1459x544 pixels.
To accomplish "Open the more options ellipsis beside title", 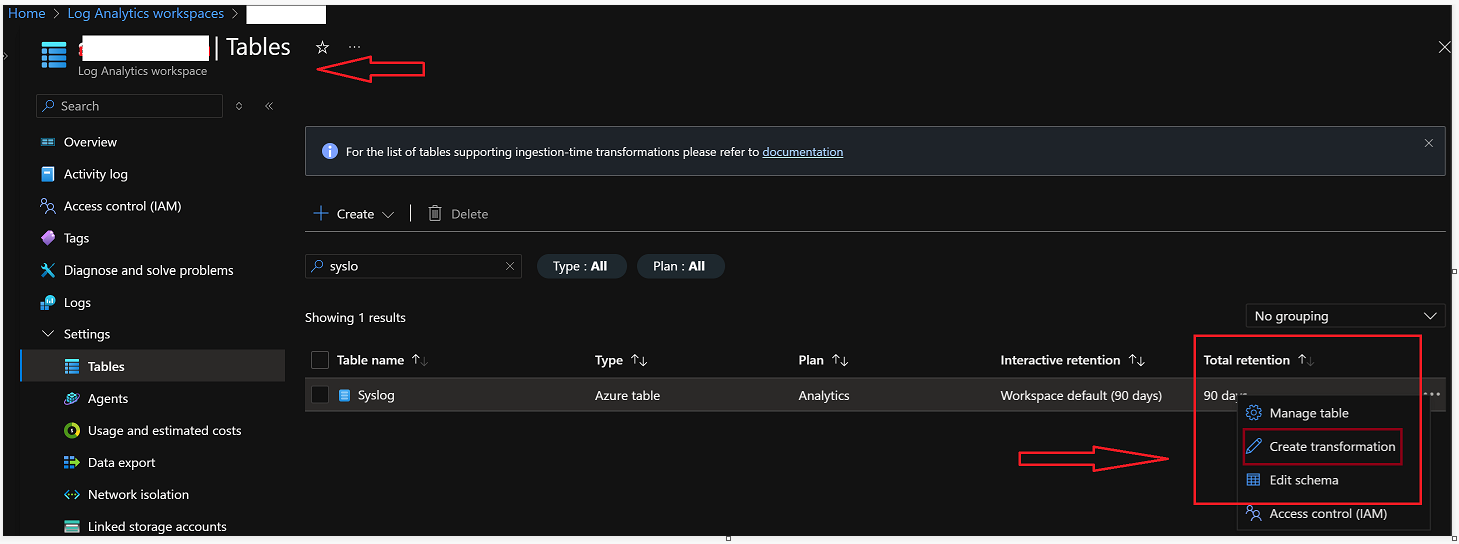I will pyautogui.click(x=354, y=47).
